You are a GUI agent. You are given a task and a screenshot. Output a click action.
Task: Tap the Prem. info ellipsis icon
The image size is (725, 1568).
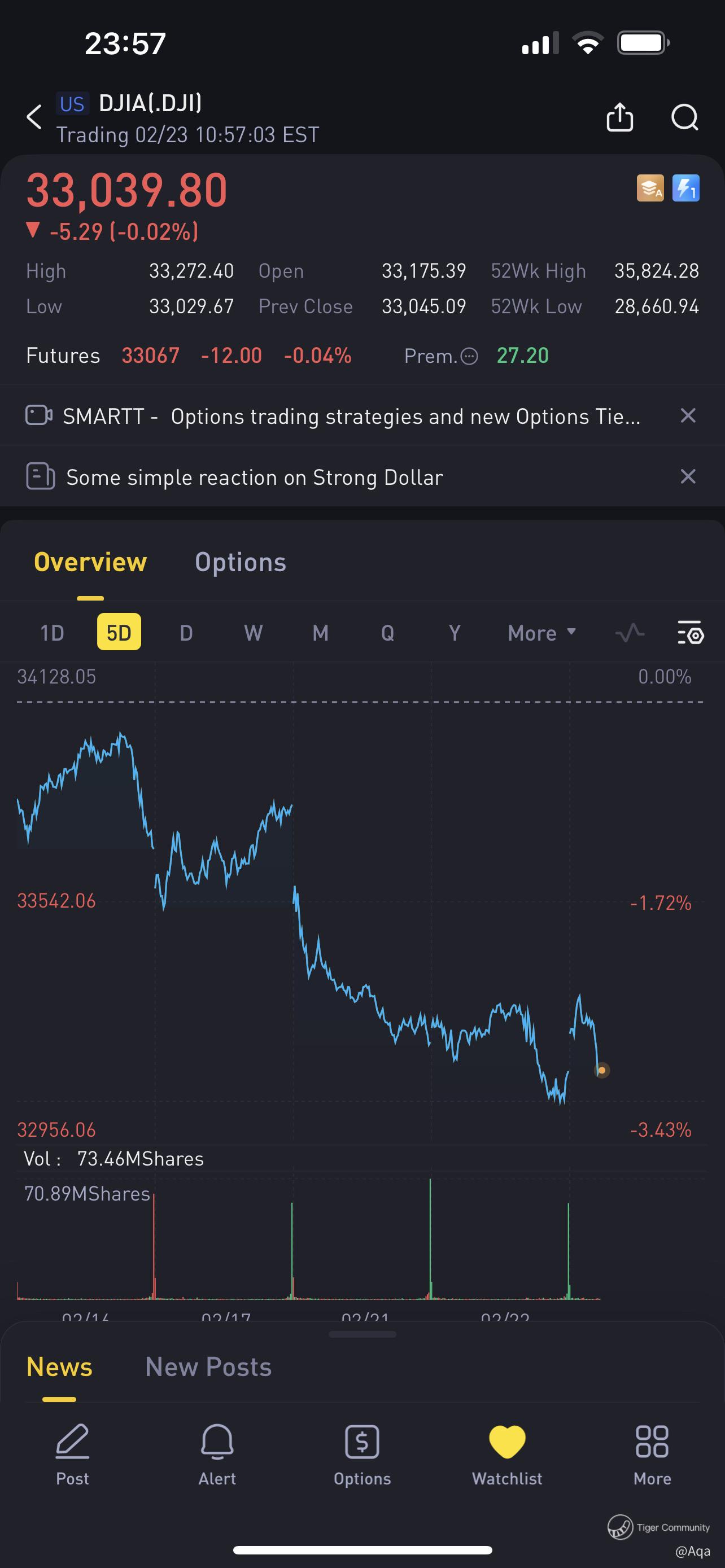coord(469,356)
